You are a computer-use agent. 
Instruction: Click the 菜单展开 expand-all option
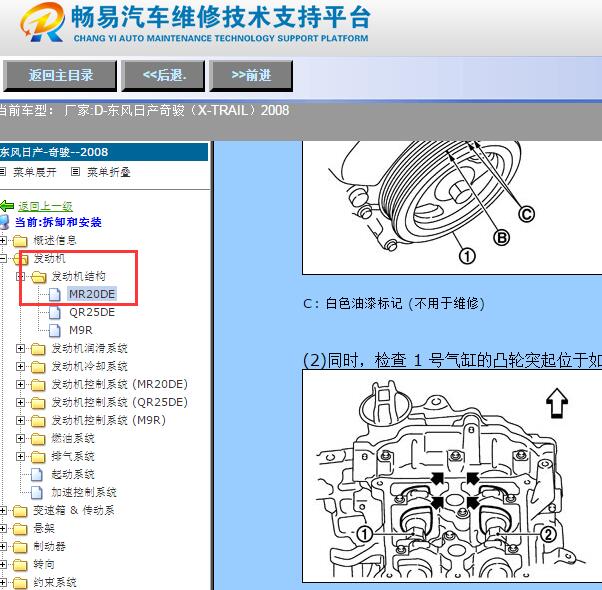[x=35, y=172]
